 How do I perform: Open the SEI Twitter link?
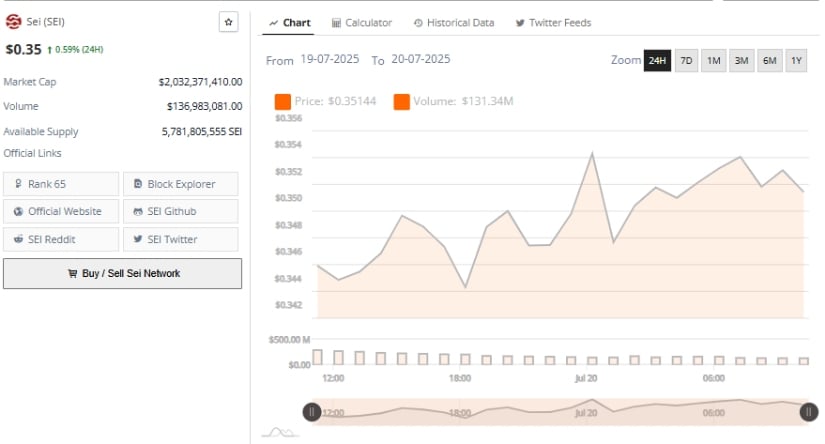pos(180,239)
